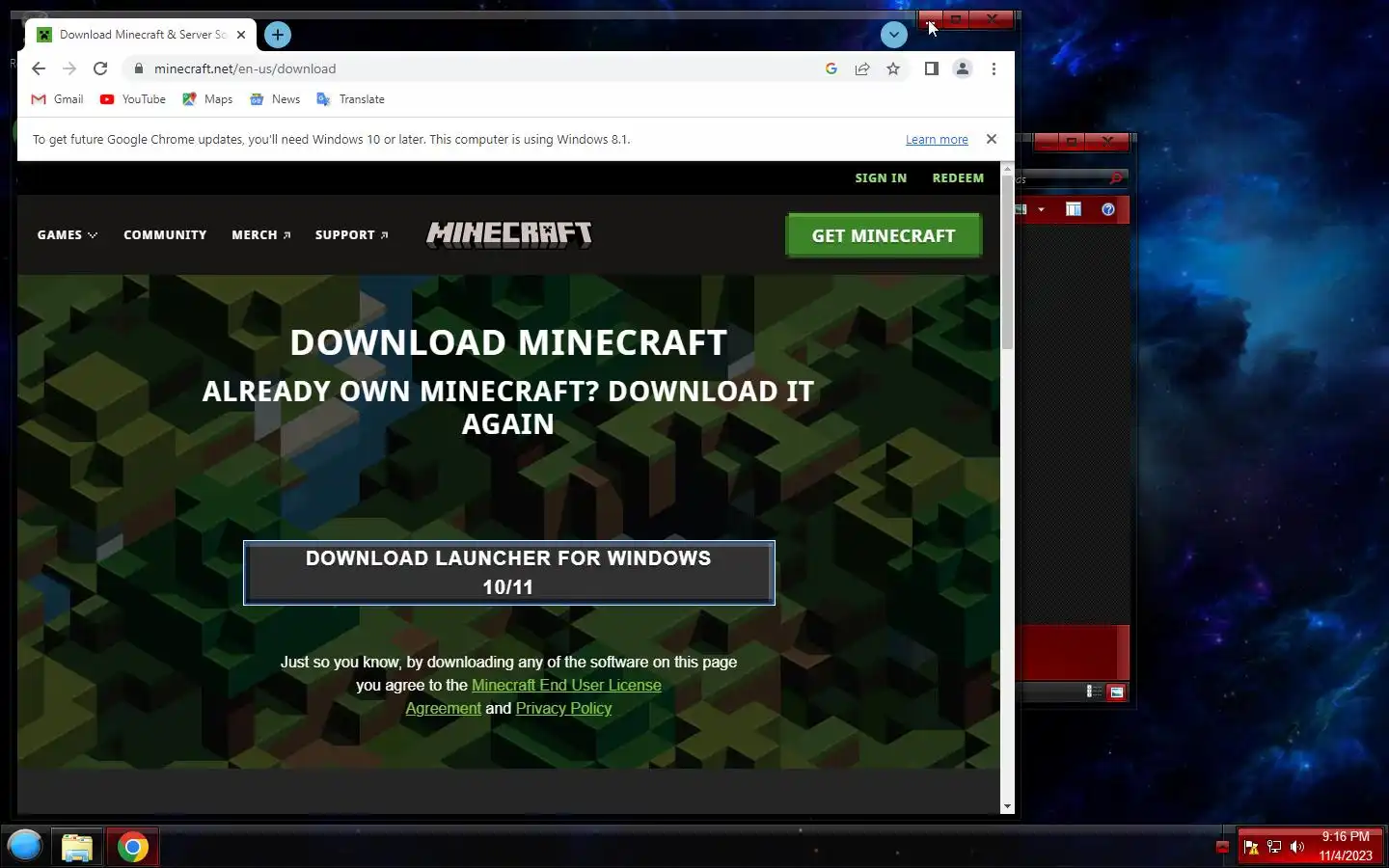This screenshot has width=1389, height=868.
Task: Open the SUPPORT external link
Action: (x=352, y=235)
